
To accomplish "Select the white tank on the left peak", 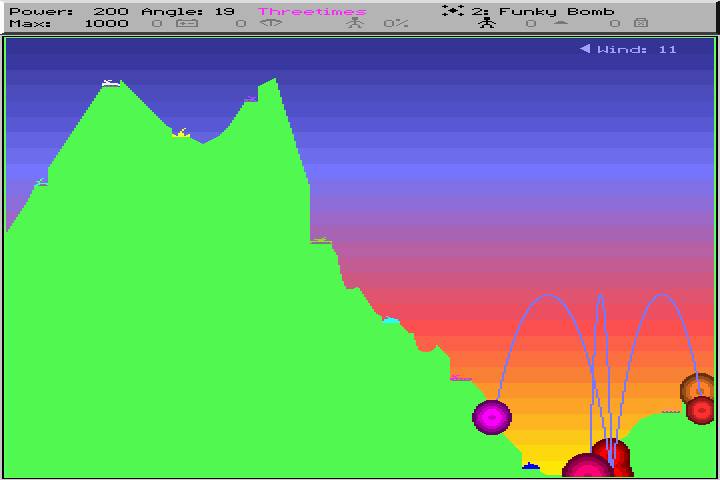I will click(111, 83).
